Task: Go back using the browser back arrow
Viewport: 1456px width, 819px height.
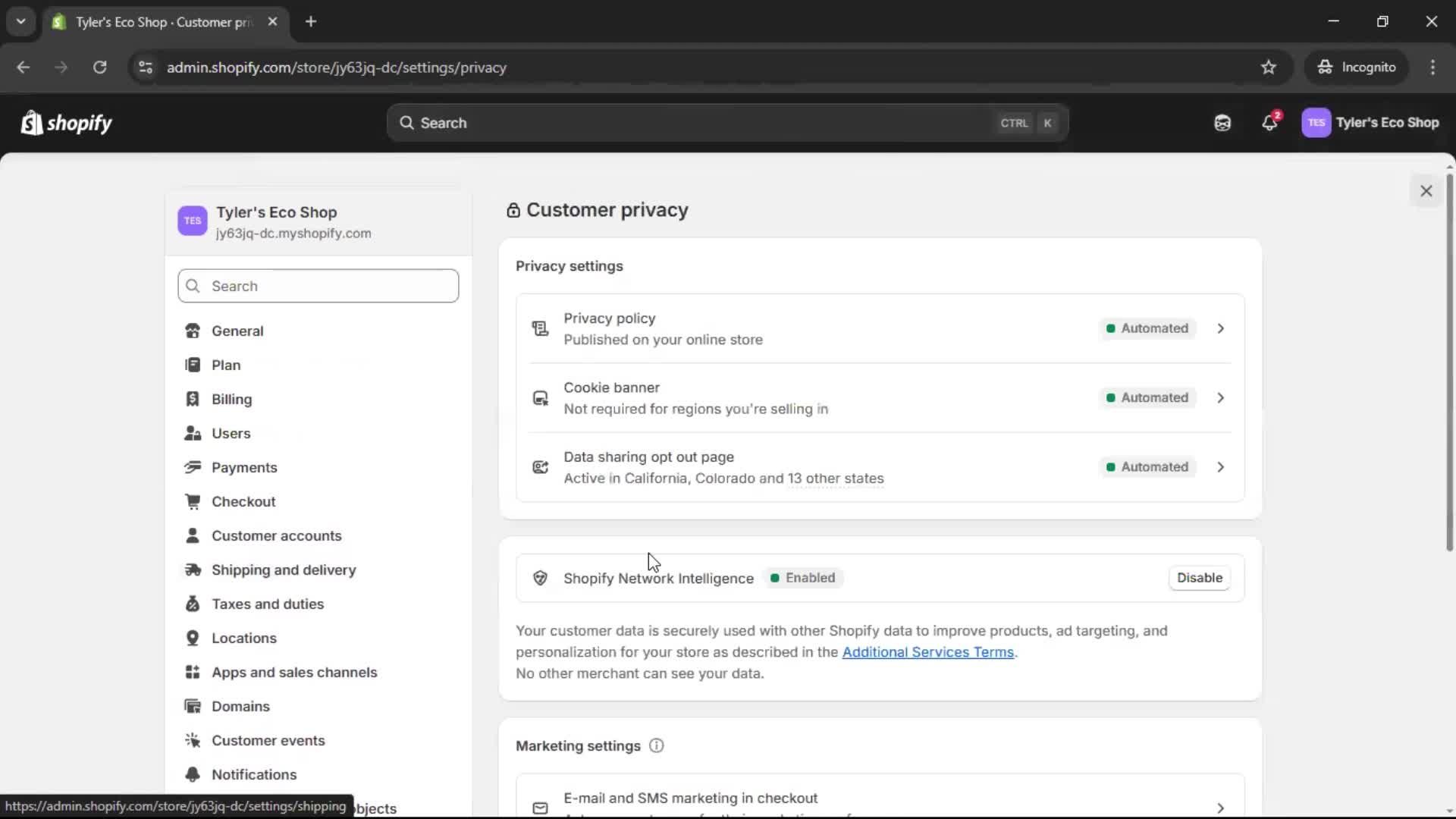Action: point(24,67)
